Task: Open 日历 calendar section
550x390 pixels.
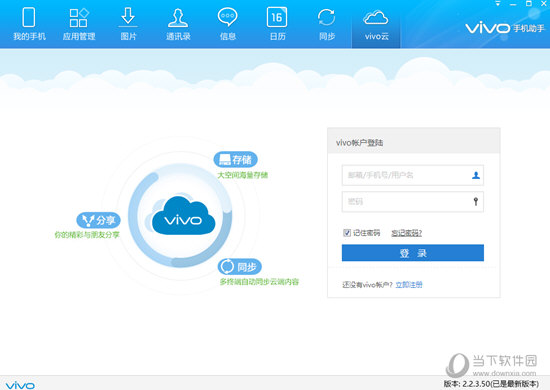Action: [277, 24]
